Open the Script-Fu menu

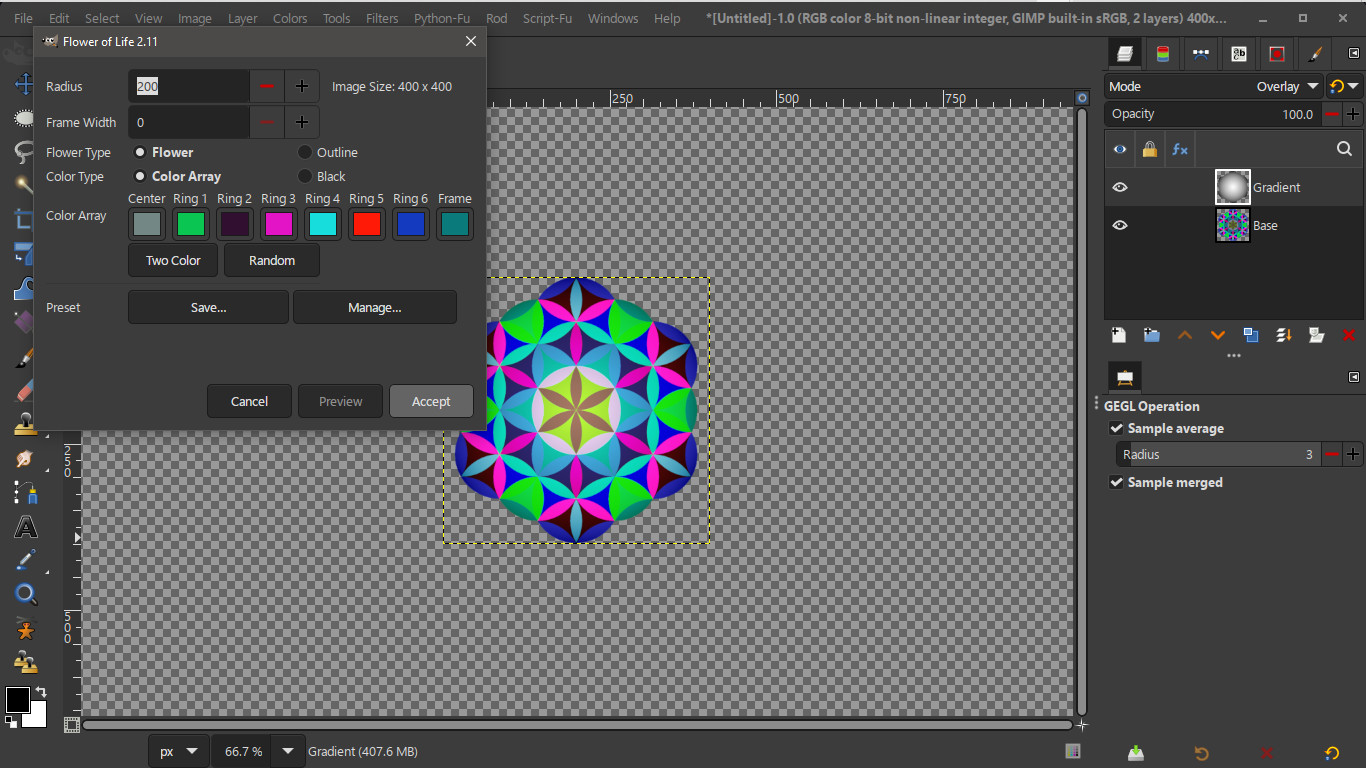(547, 18)
